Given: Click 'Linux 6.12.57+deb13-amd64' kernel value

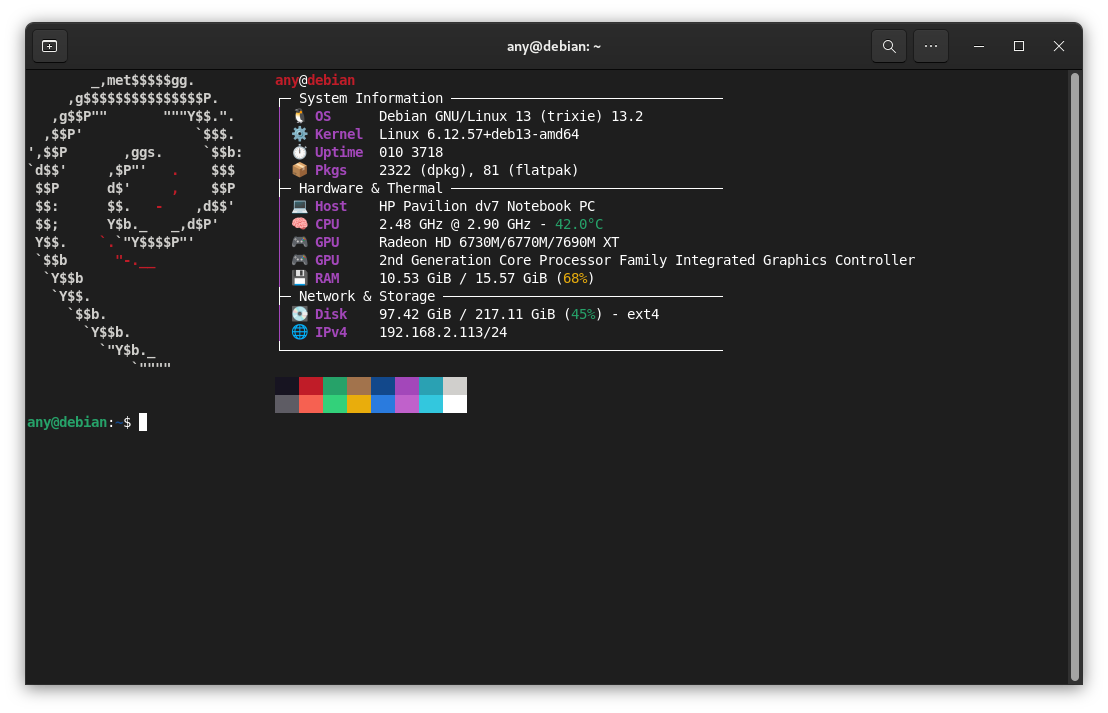Looking at the screenshot, I should (x=479, y=134).
